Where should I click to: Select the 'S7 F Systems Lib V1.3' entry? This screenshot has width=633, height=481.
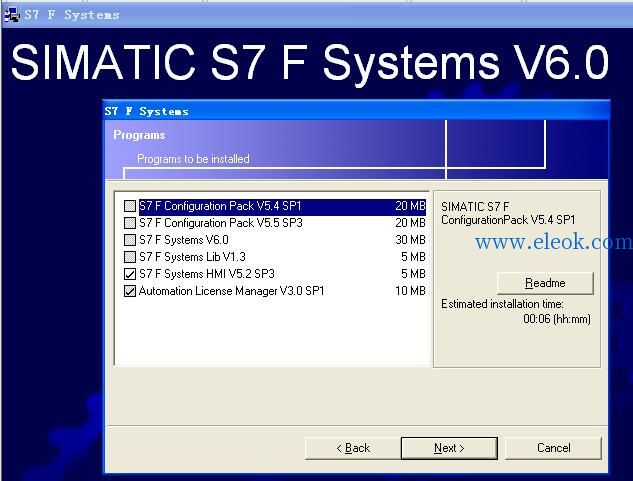point(192,257)
